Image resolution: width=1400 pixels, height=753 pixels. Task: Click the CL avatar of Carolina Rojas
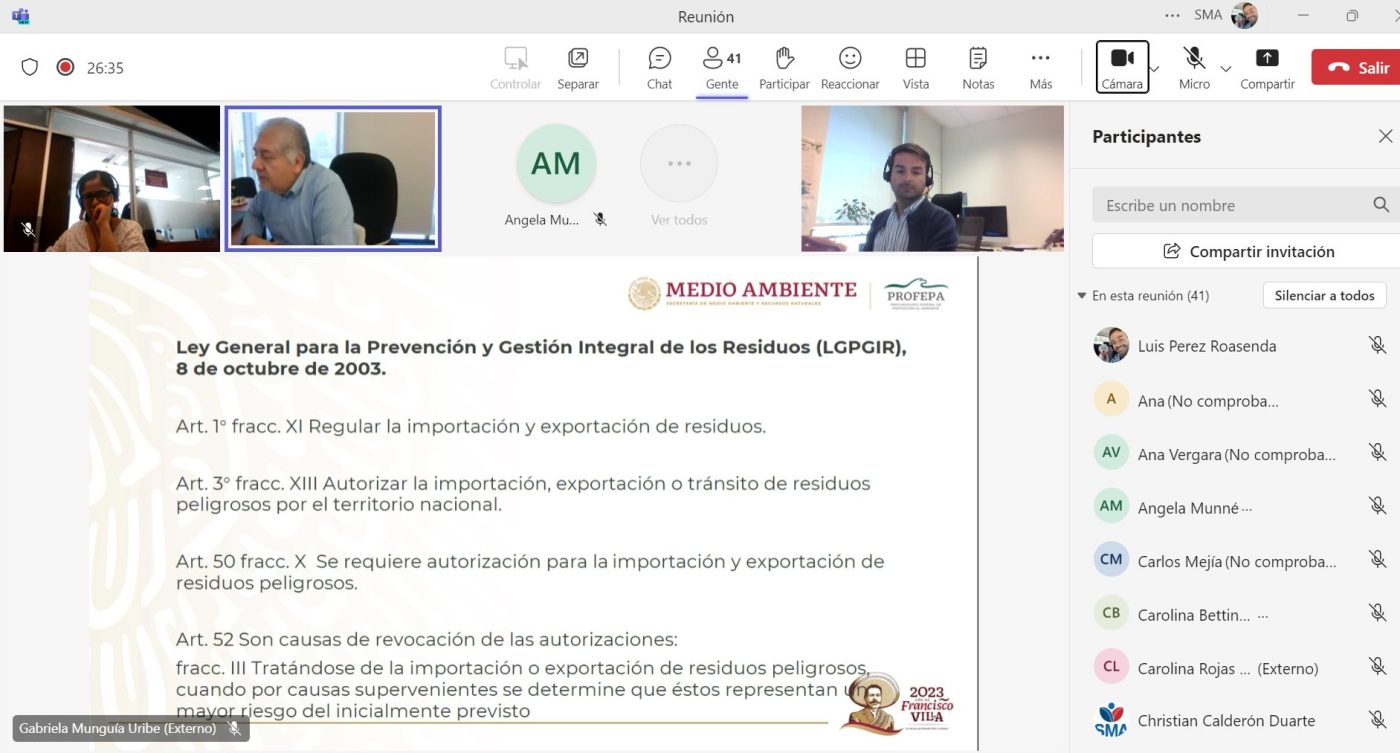tap(1111, 666)
